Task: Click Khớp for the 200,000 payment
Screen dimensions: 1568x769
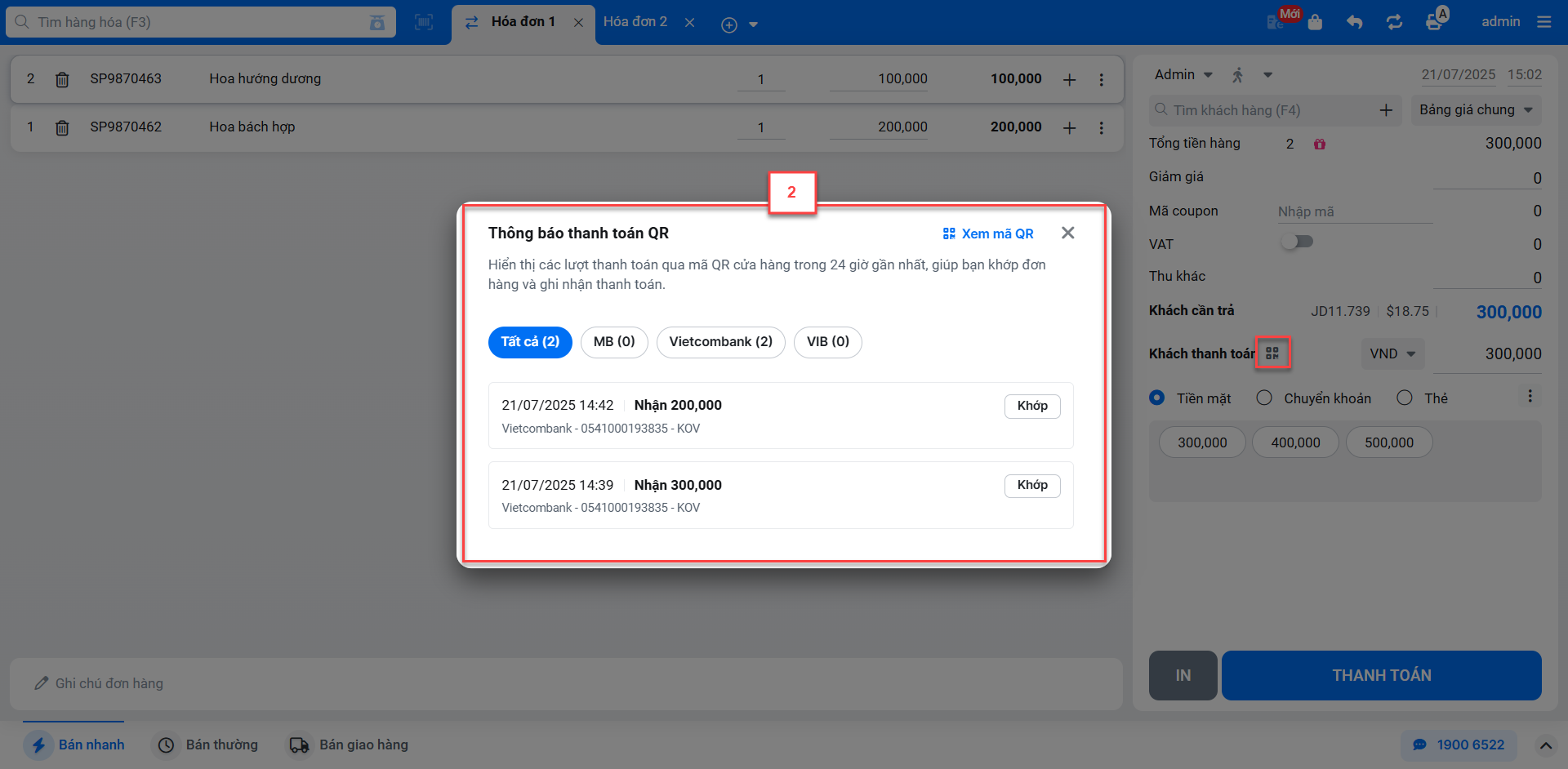Action: click(x=1032, y=406)
